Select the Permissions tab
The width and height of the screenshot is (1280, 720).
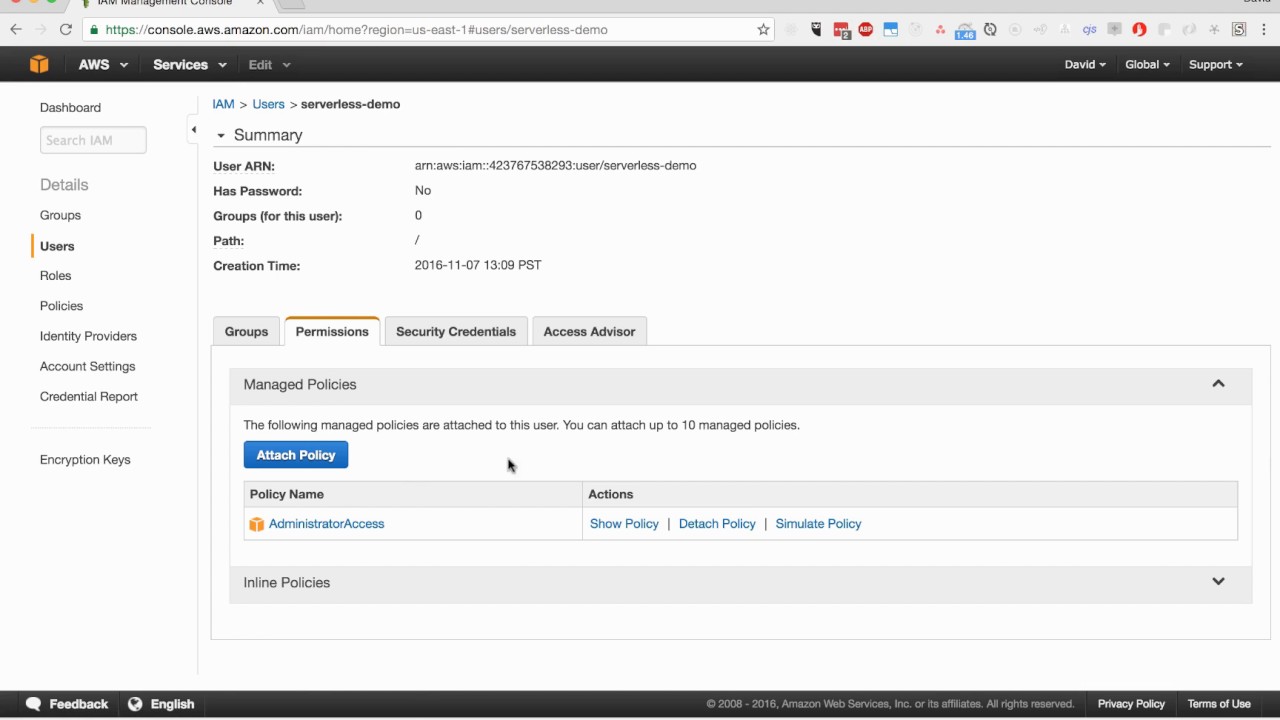coord(332,332)
